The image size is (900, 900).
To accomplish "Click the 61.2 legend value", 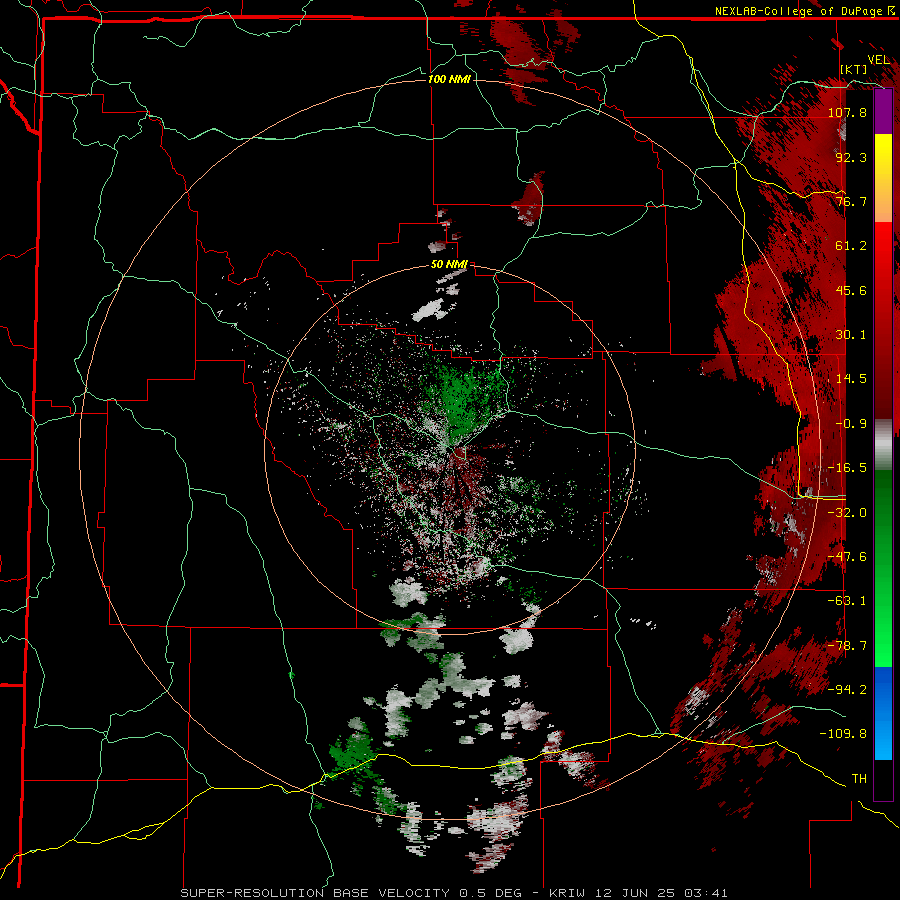I will pyautogui.click(x=851, y=246).
